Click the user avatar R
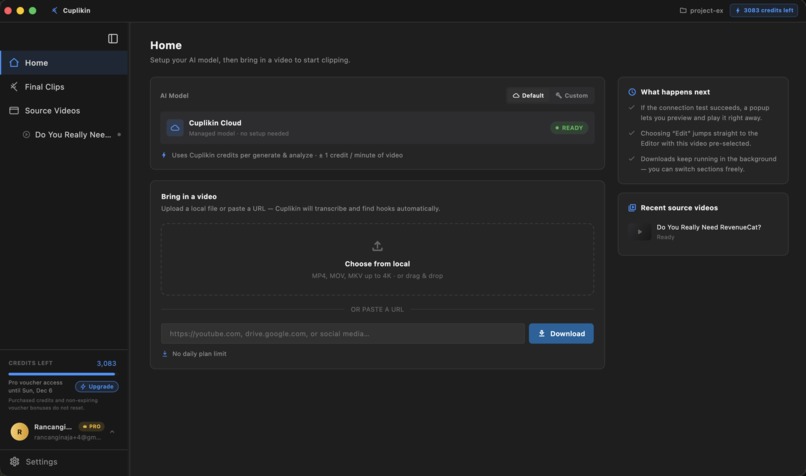 click(20, 432)
